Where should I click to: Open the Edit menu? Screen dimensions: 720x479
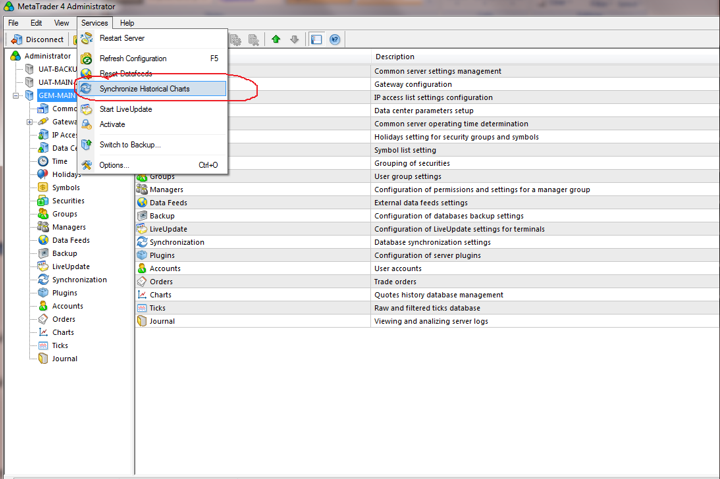[x=36, y=23]
